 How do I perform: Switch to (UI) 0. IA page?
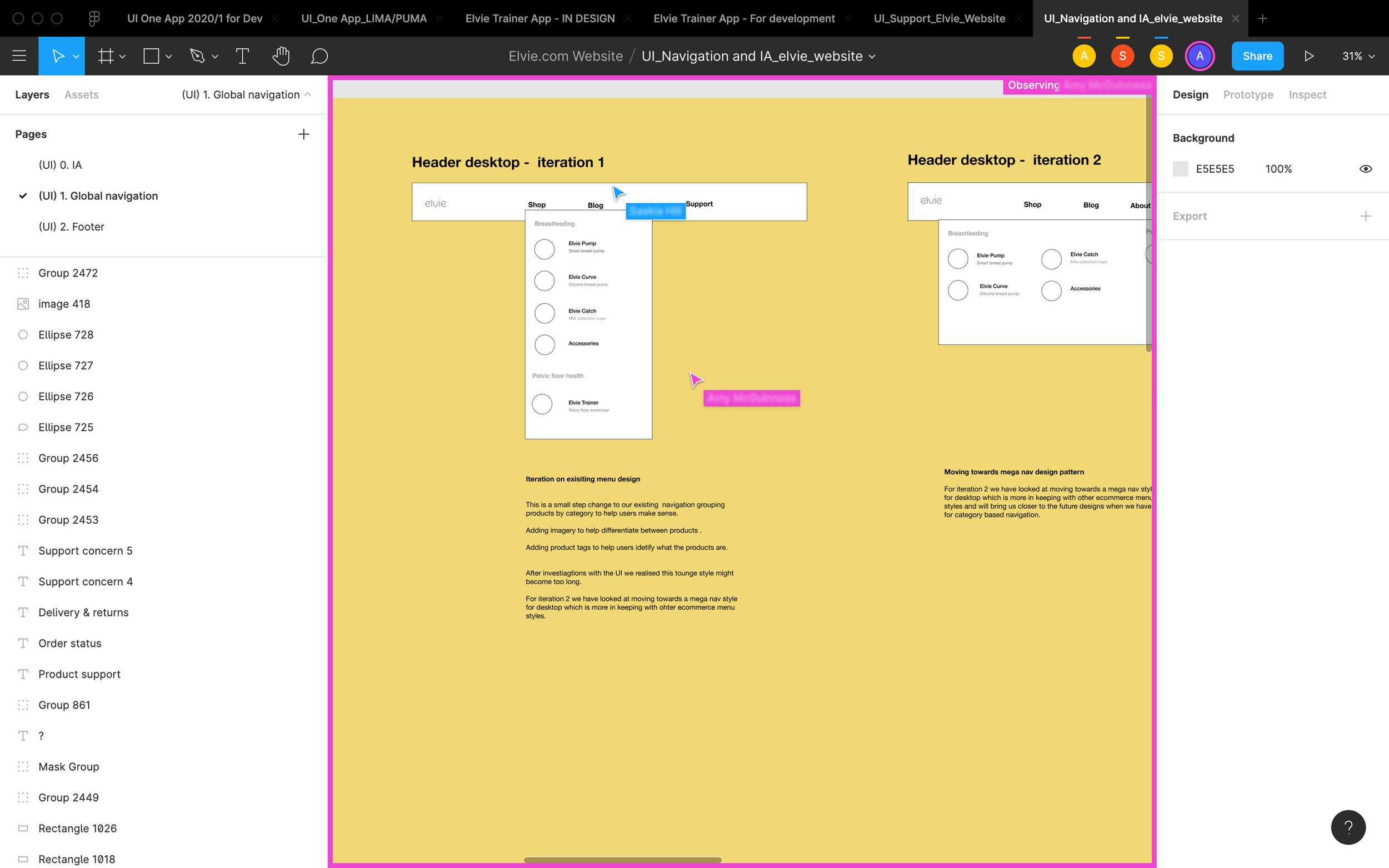pyautogui.click(x=61, y=165)
